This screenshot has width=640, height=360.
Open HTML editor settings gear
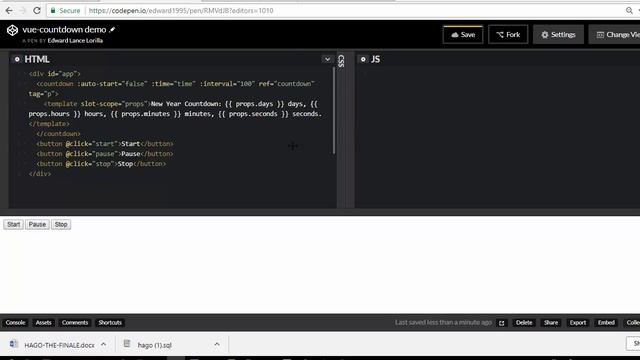17,59
